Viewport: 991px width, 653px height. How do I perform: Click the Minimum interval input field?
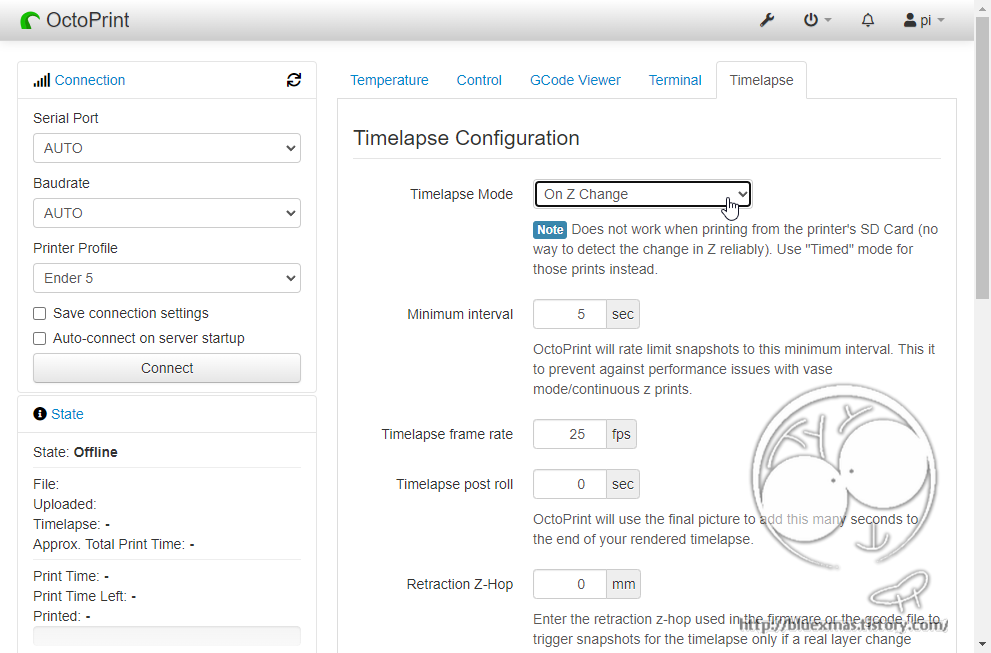point(569,314)
